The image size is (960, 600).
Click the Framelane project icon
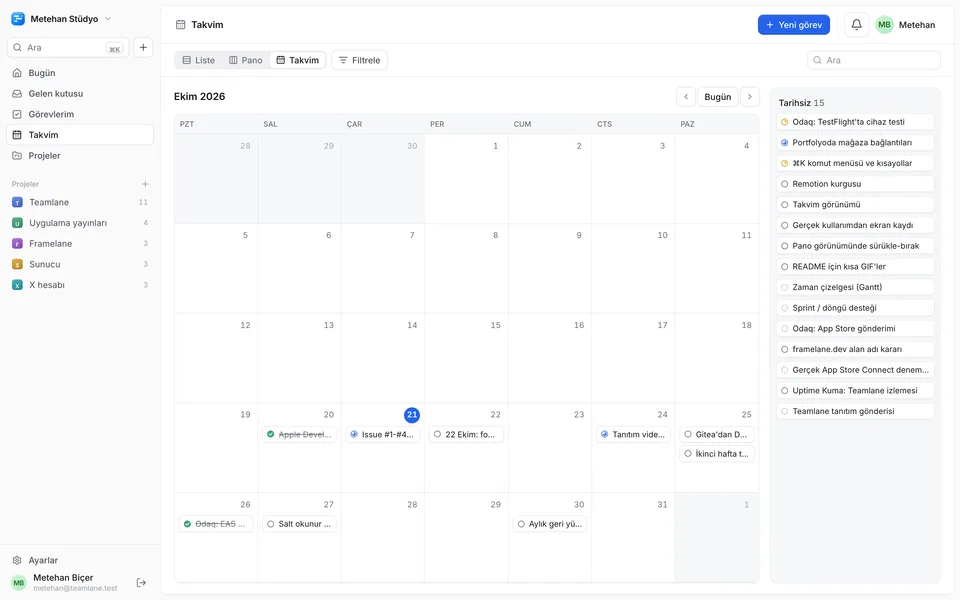[18, 244]
